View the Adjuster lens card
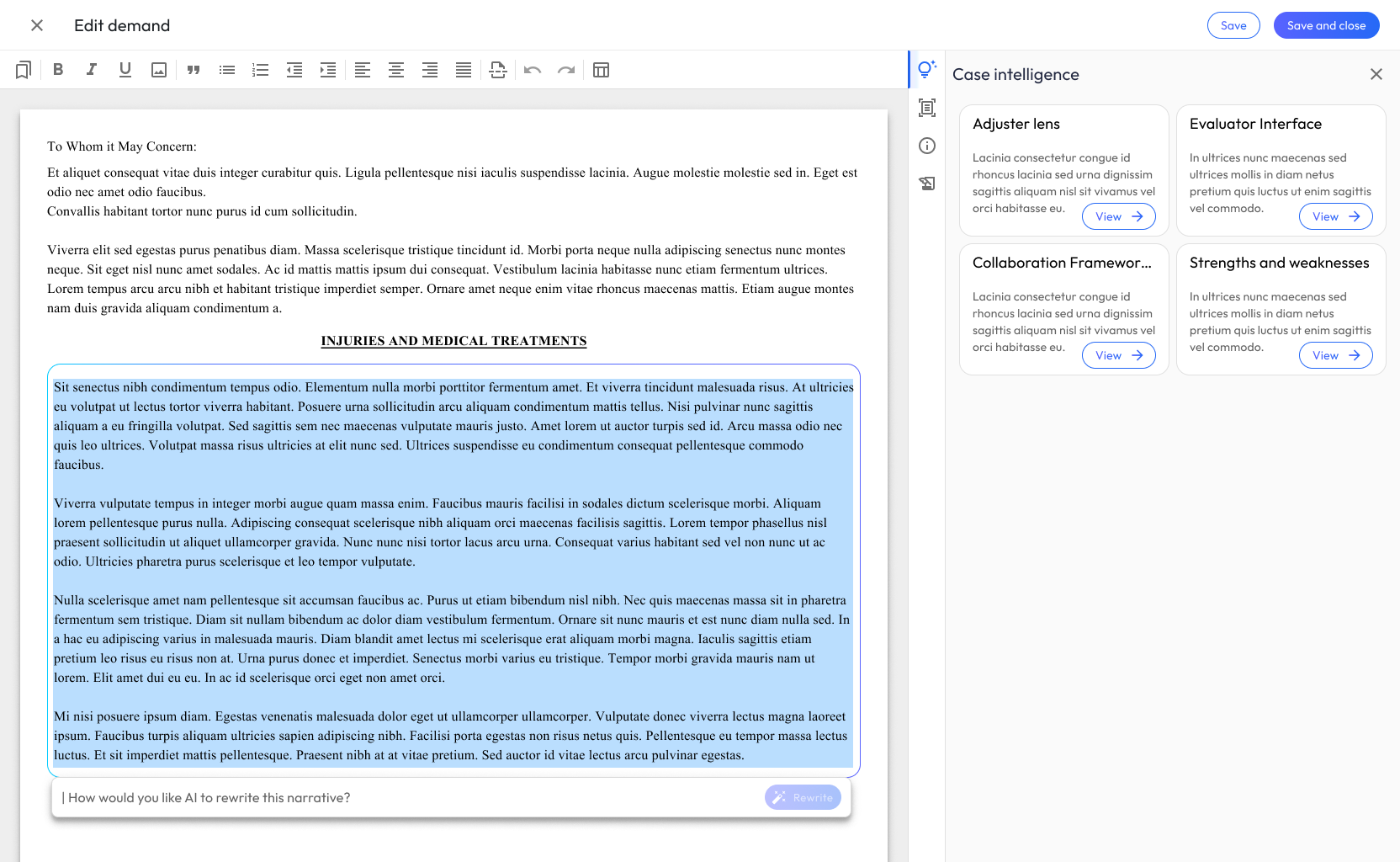Screen dimensions: 1400x862 pos(1119,216)
